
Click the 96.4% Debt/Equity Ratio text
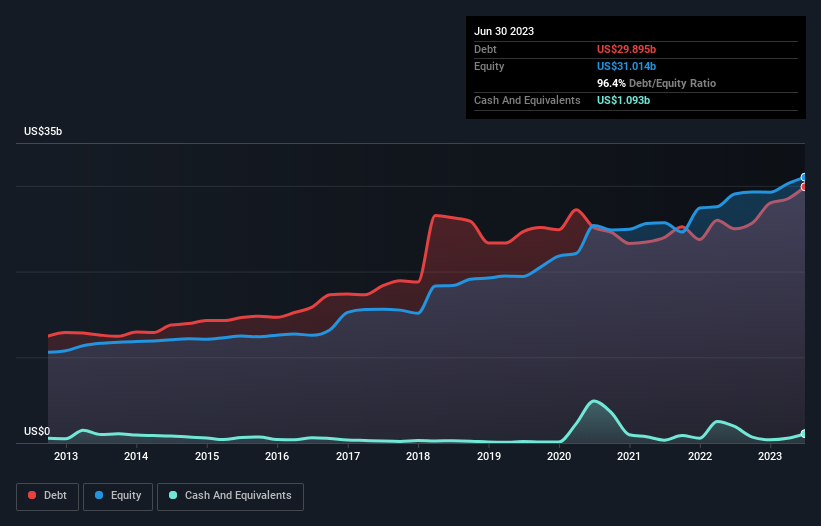(656, 83)
